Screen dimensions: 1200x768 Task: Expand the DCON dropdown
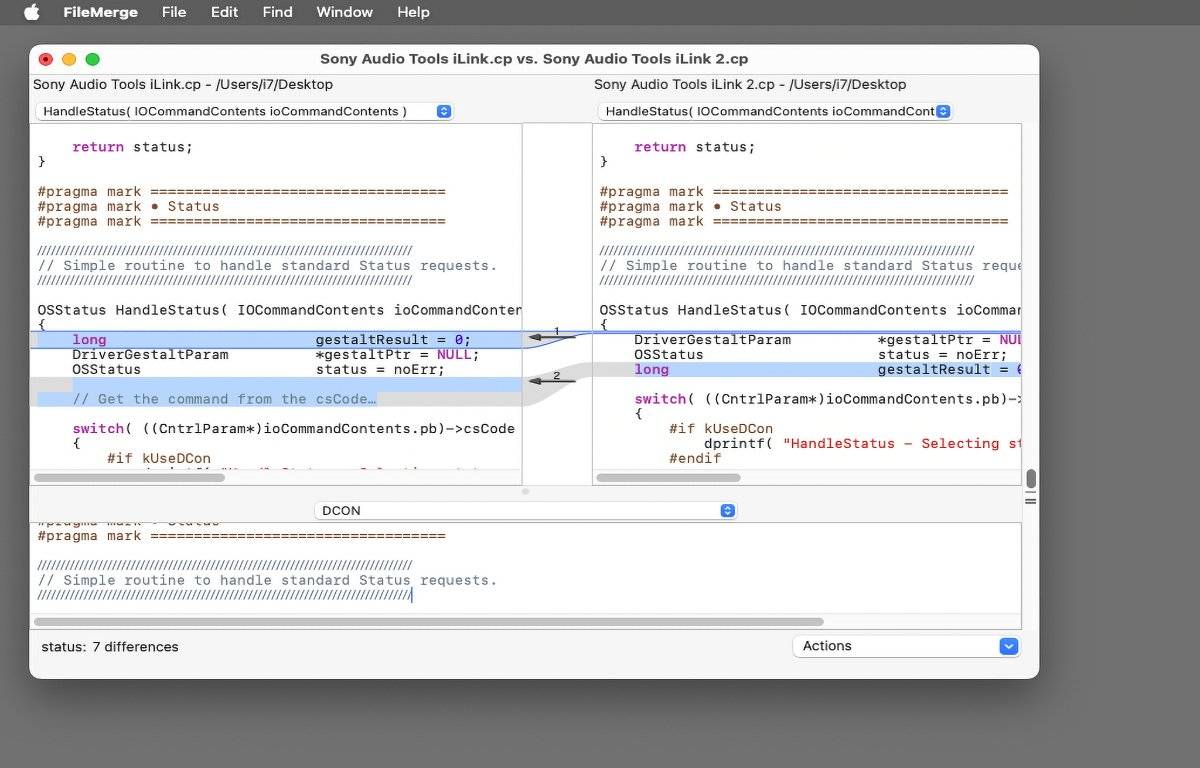(526, 510)
